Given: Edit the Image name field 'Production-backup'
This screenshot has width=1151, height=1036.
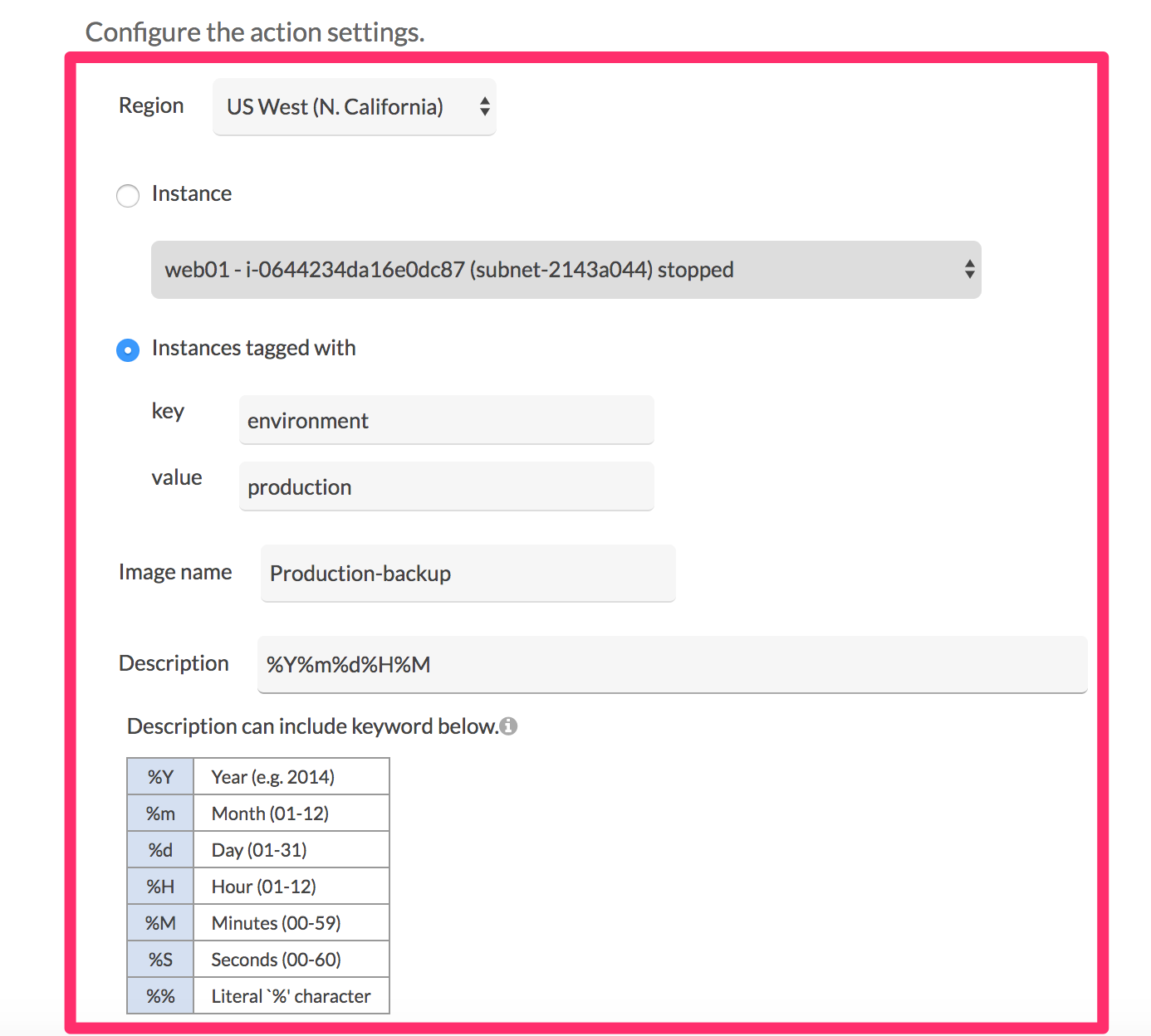Looking at the screenshot, I should (x=468, y=573).
